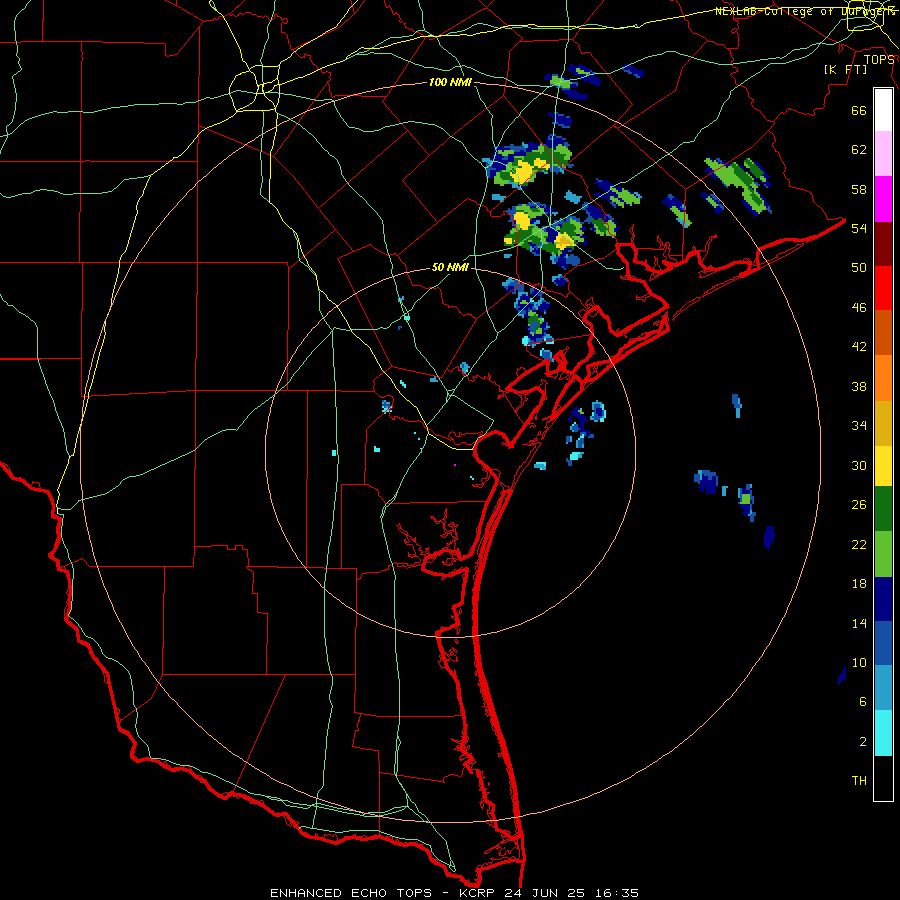Choose the navy blue legend color band
Image resolution: width=900 pixels, height=900 pixels.
coord(883,599)
